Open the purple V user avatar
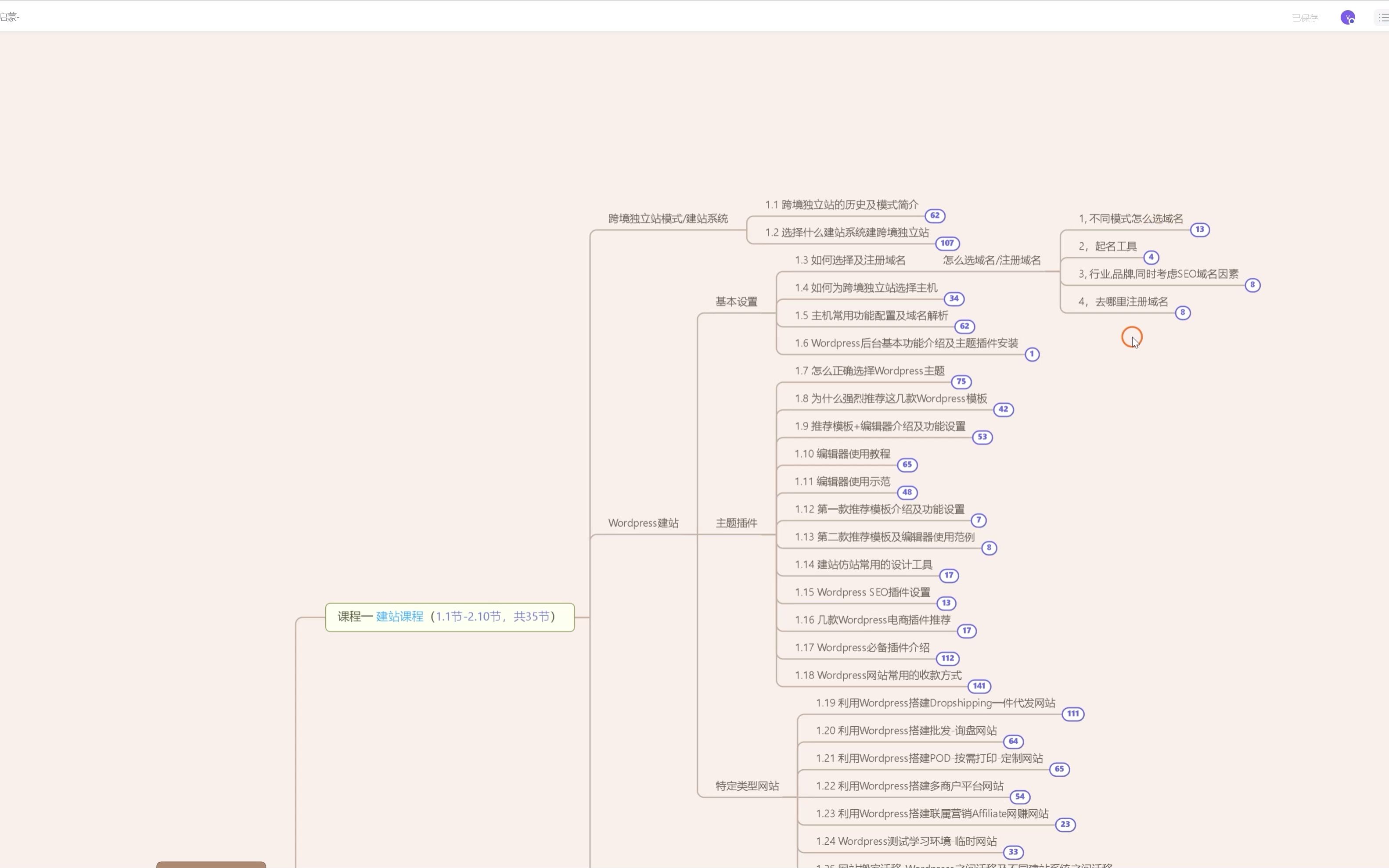 click(x=1347, y=17)
